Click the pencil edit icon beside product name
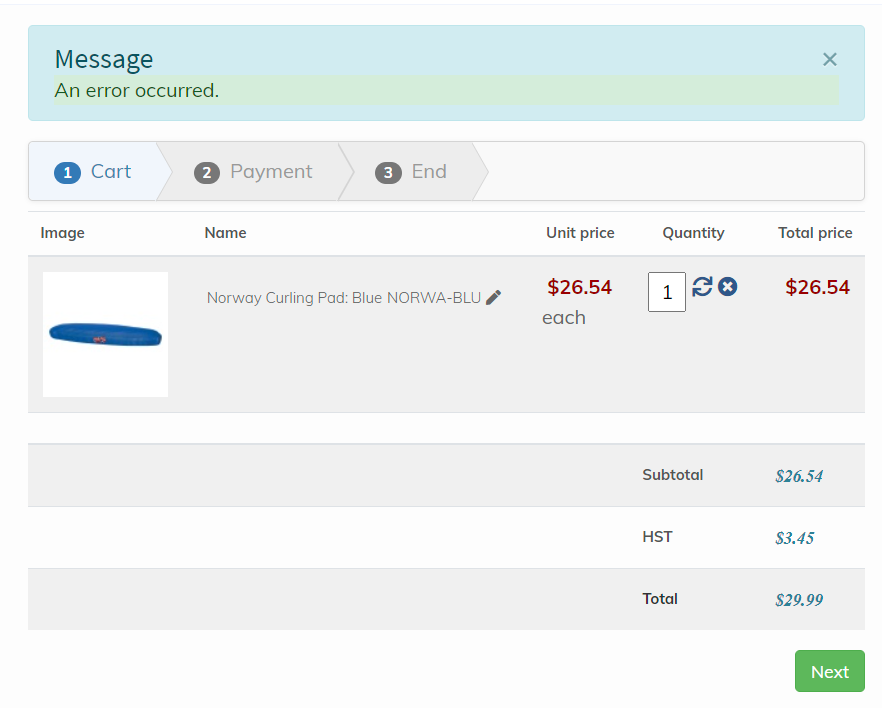The width and height of the screenshot is (882, 708). coord(493,298)
